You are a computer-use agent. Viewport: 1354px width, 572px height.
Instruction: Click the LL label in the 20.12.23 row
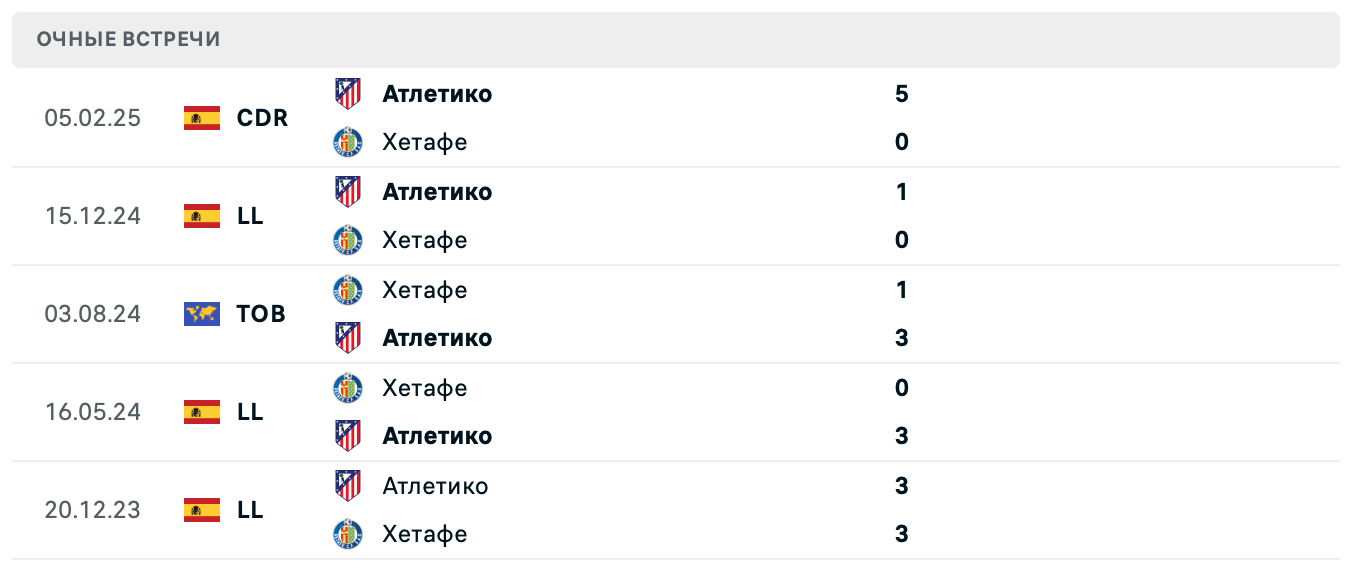[250, 510]
